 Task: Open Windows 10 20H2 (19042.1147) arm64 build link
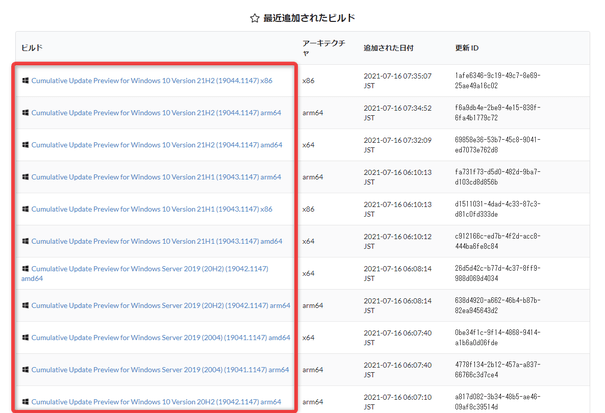point(156,402)
